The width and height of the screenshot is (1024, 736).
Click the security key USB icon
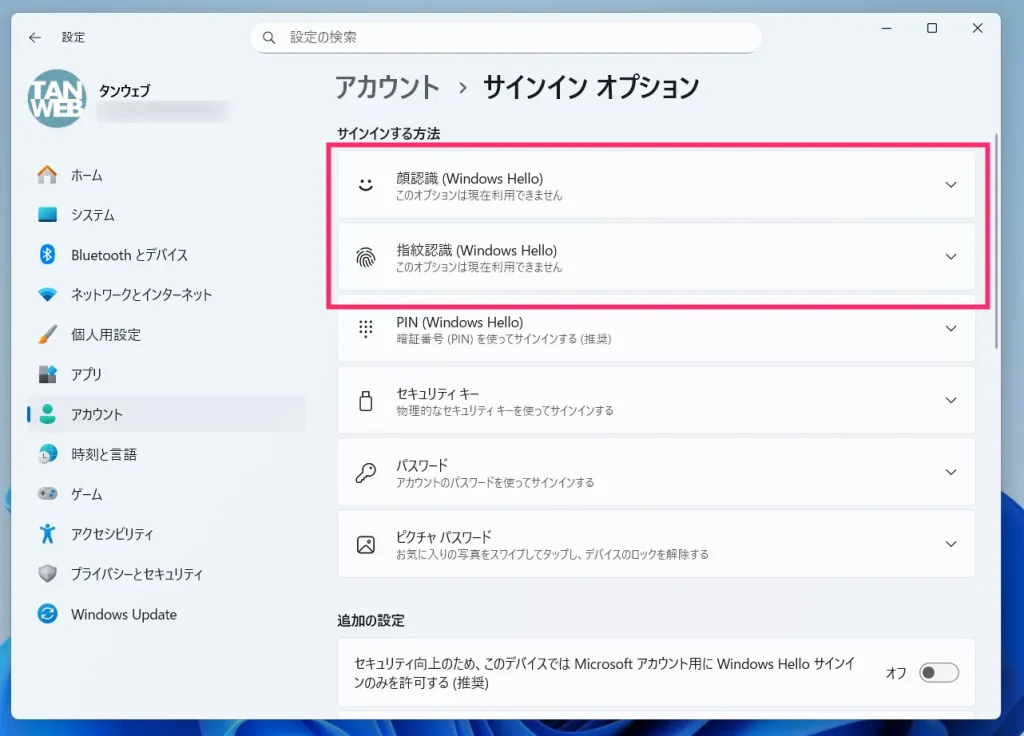[x=366, y=400]
